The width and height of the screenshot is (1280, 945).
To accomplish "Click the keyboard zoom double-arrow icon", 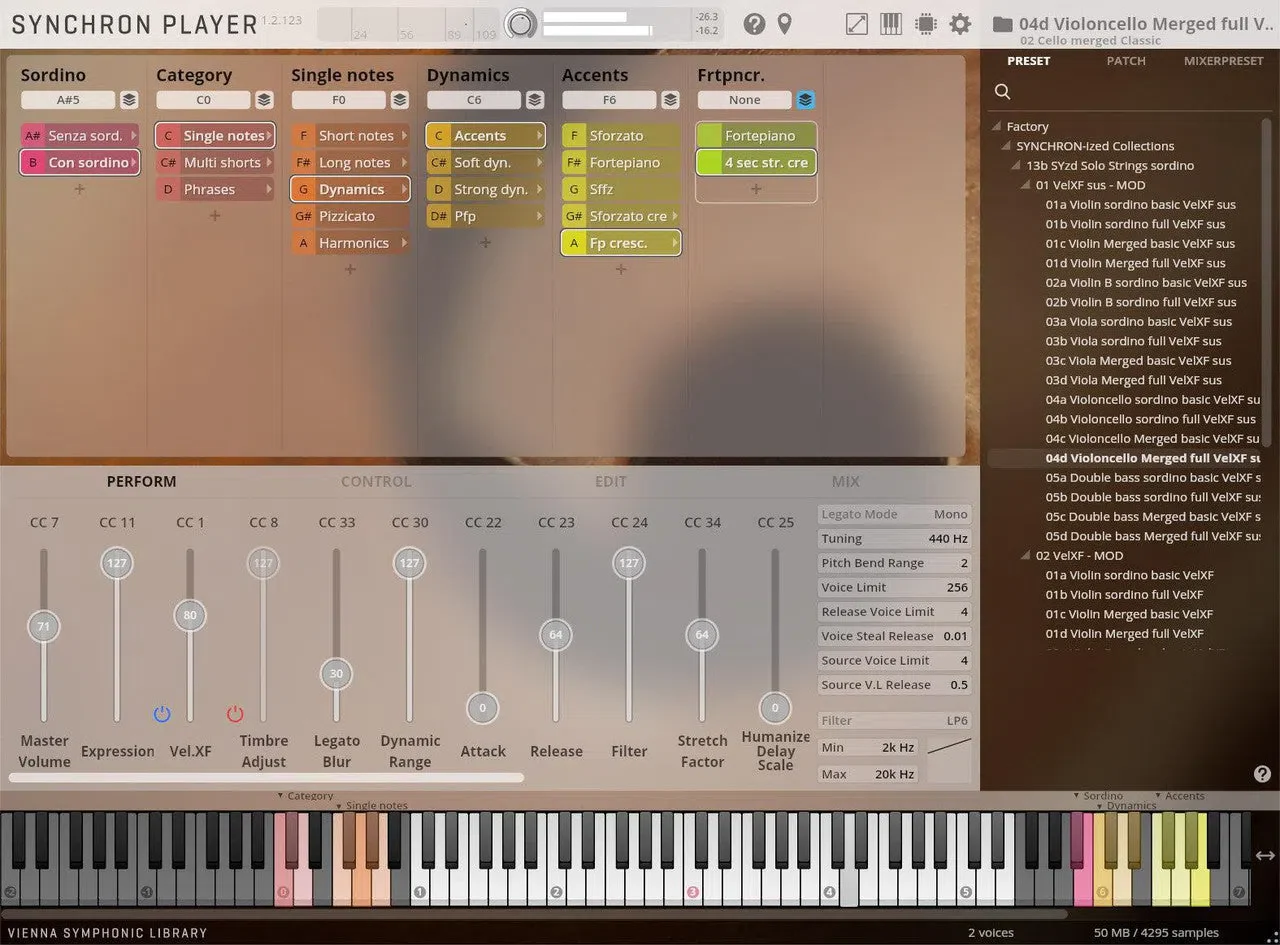I will coord(1265,855).
